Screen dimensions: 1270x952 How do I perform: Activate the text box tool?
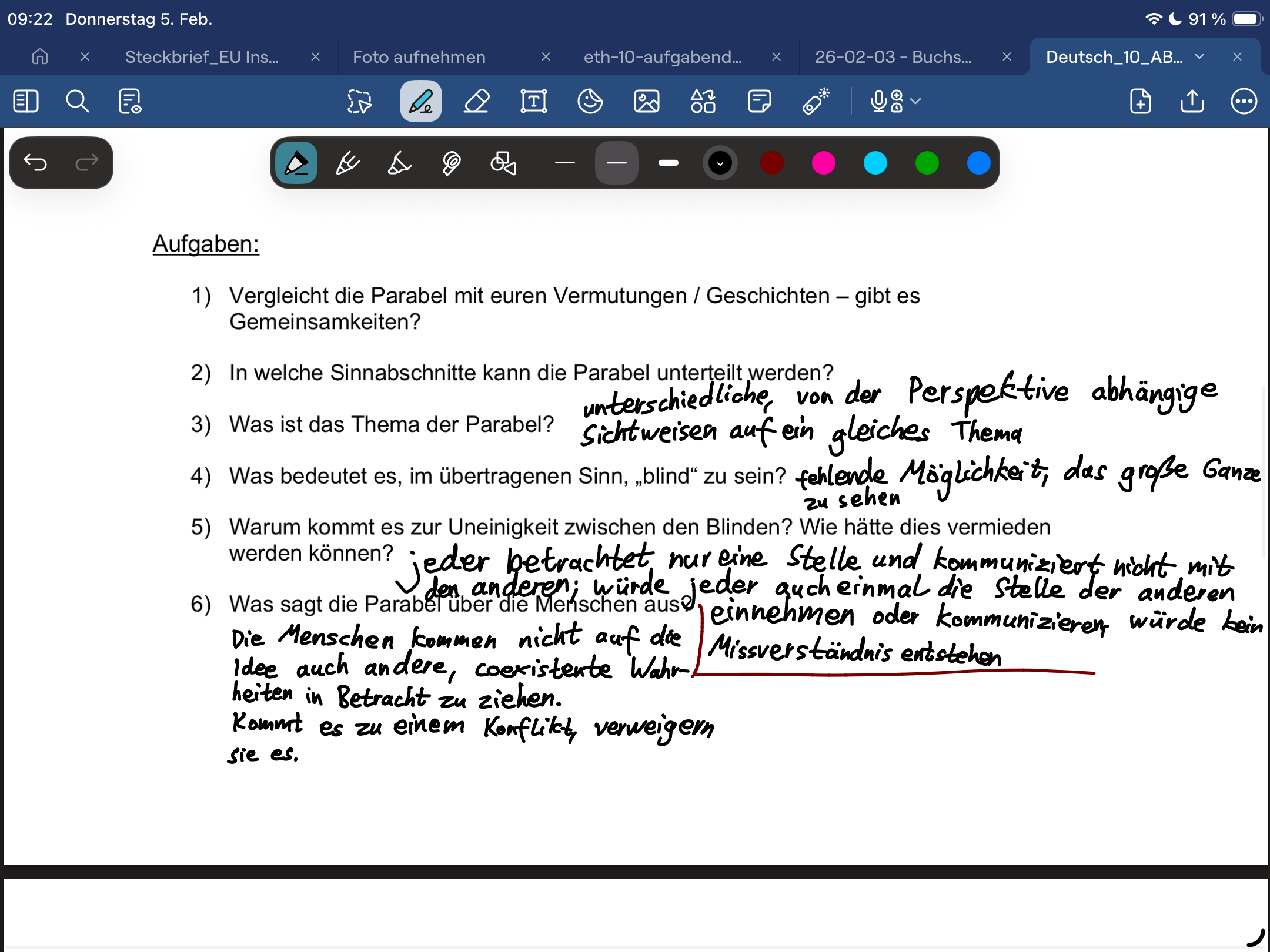533,101
